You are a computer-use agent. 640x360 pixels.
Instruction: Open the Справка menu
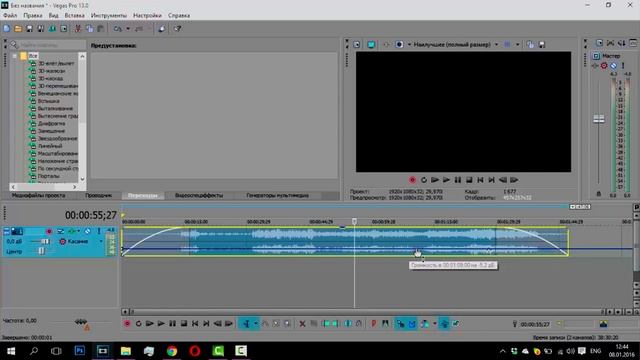pos(179,16)
